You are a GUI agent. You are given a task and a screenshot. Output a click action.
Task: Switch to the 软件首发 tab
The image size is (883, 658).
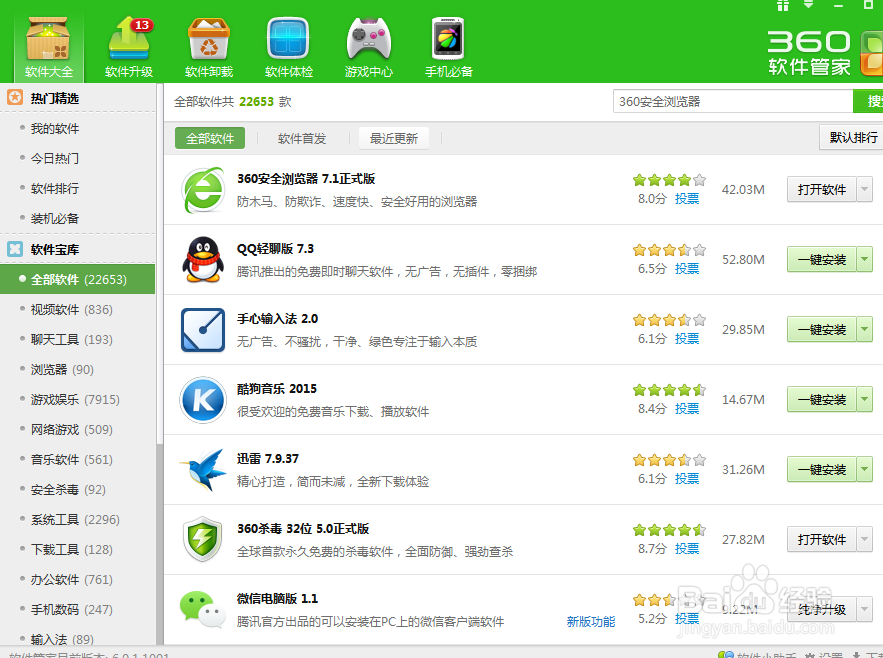click(x=302, y=138)
